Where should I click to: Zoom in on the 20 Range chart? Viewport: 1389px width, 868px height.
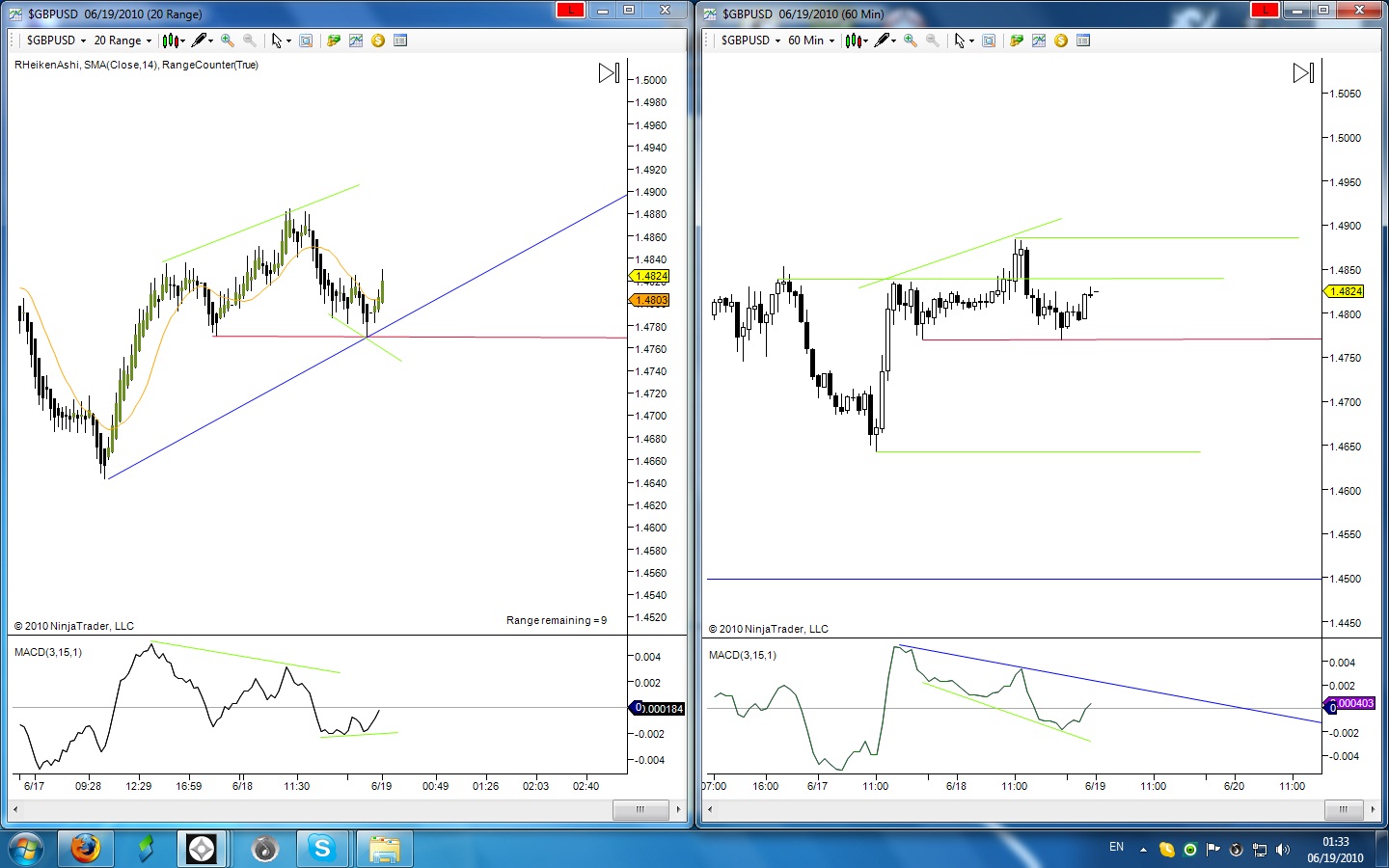(x=228, y=41)
